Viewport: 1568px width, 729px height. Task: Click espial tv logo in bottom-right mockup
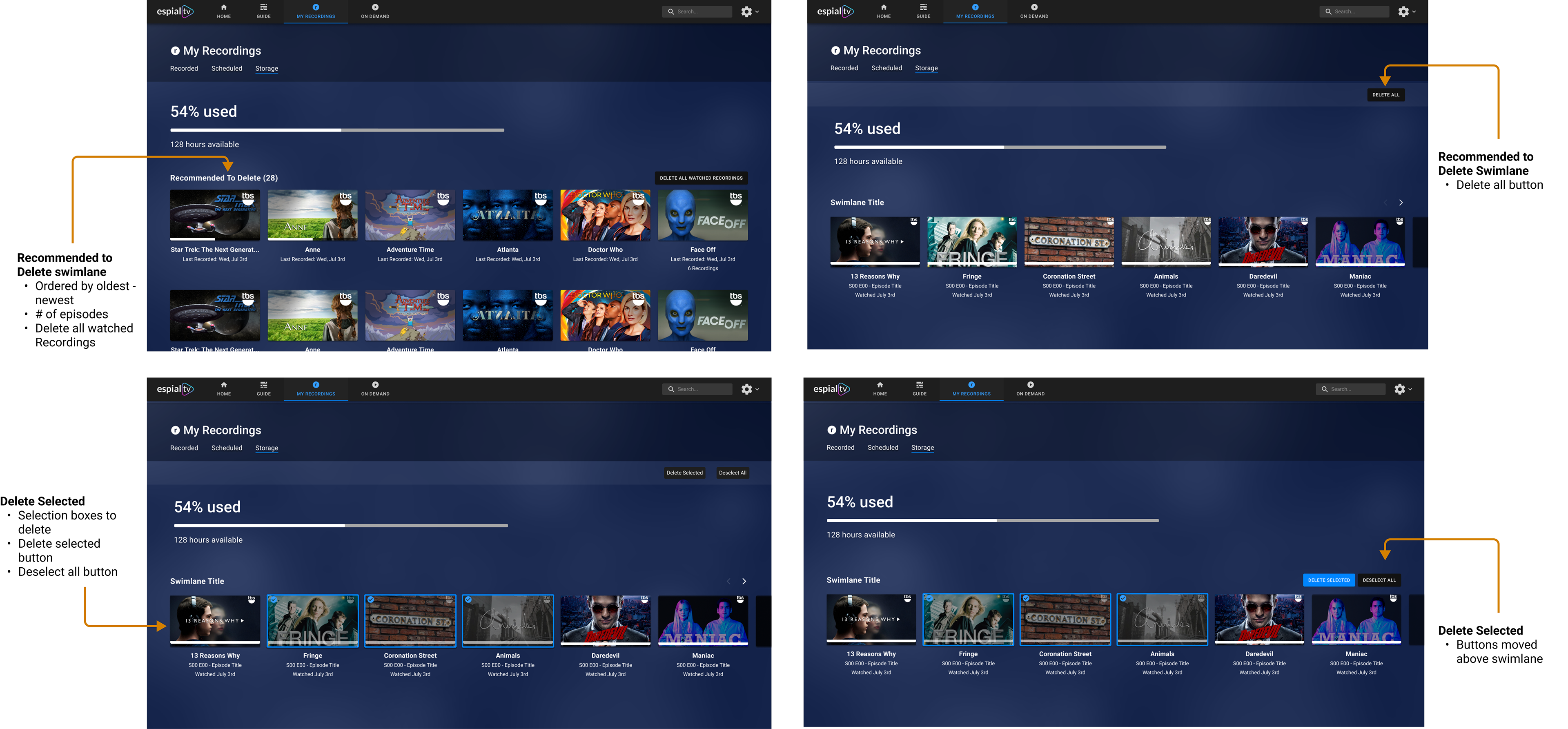point(831,388)
